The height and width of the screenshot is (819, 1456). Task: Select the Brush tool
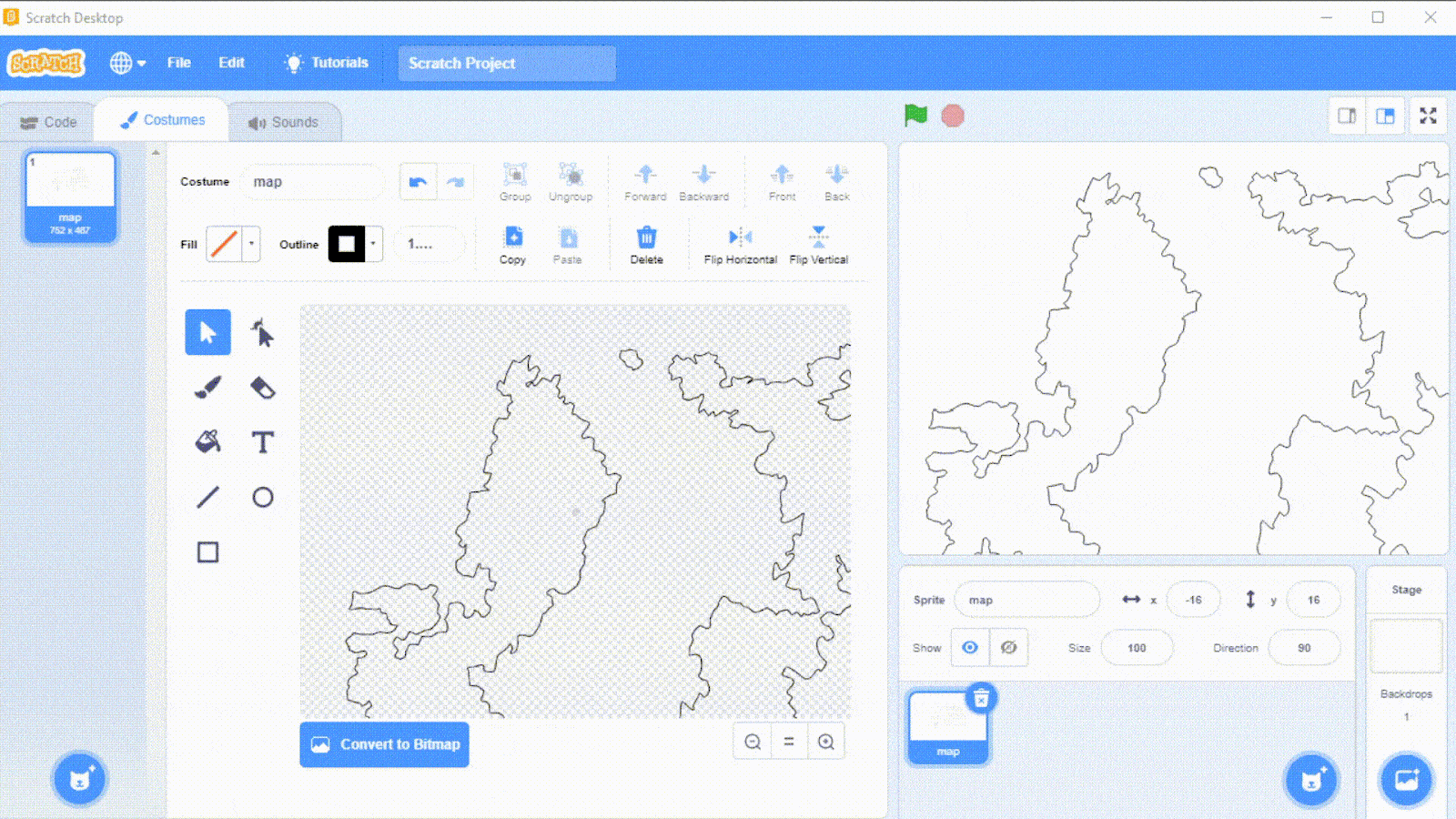tap(207, 388)
